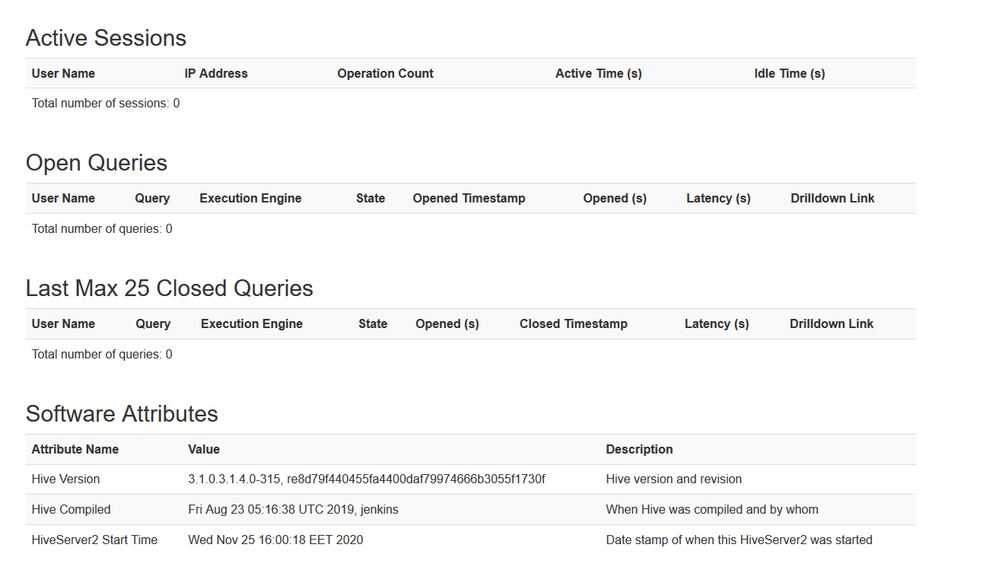Click the Hive Version attribute name
This screenshot has height=564, width=999.
66,479
